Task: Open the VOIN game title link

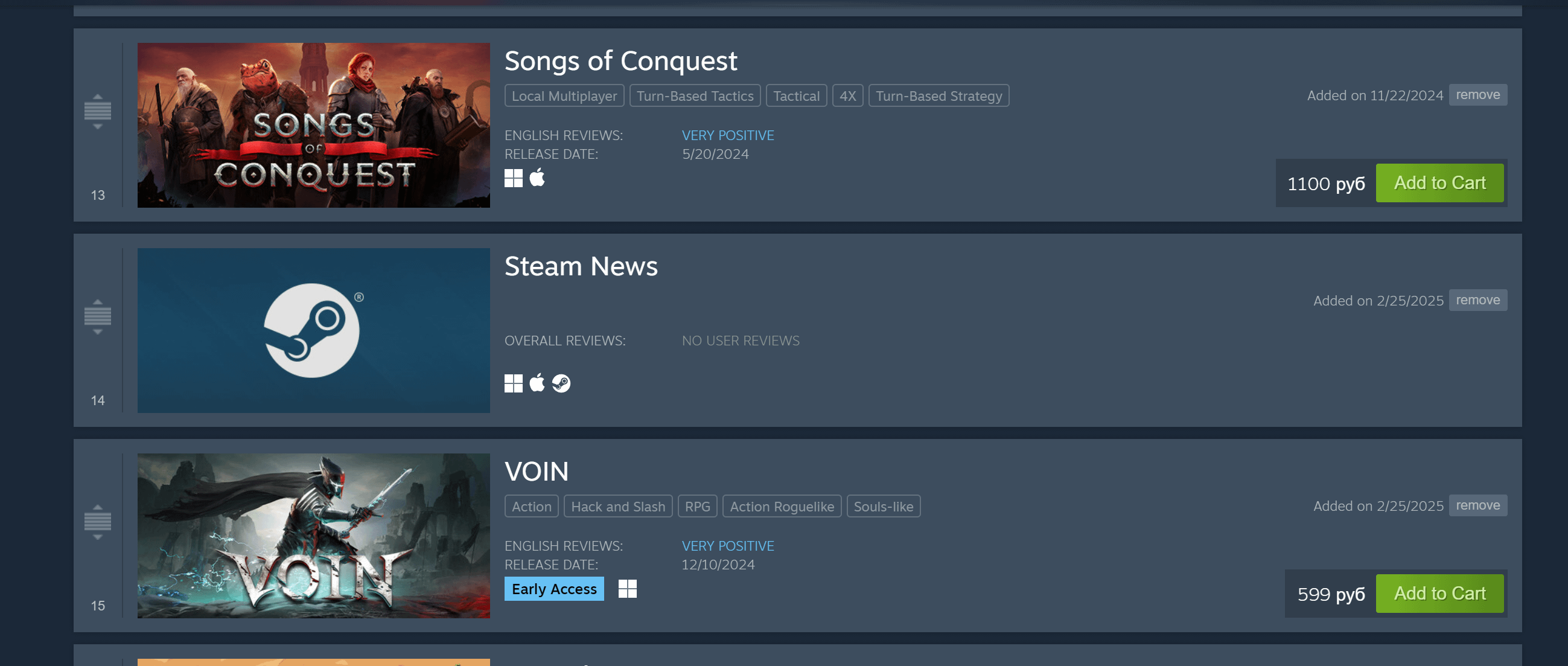Action: click(537, 471)
